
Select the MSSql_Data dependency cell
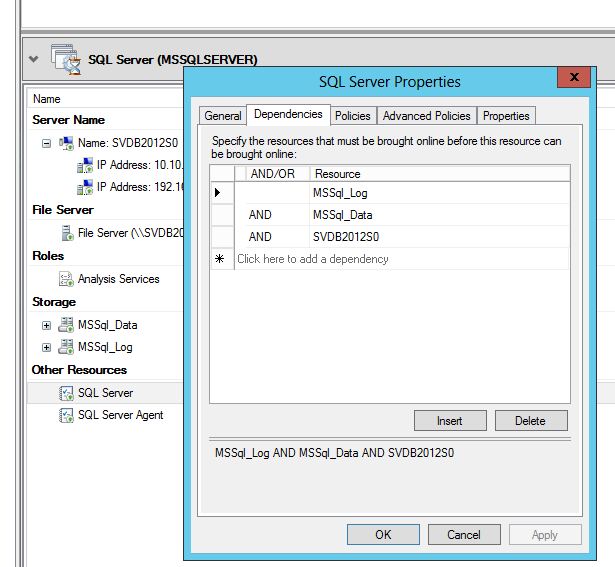pyautogui.click(x=439, y=215)
